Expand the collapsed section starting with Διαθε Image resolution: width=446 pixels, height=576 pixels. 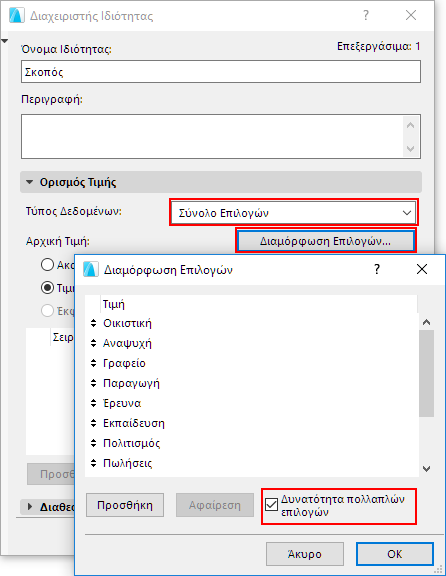coord(30,507)
